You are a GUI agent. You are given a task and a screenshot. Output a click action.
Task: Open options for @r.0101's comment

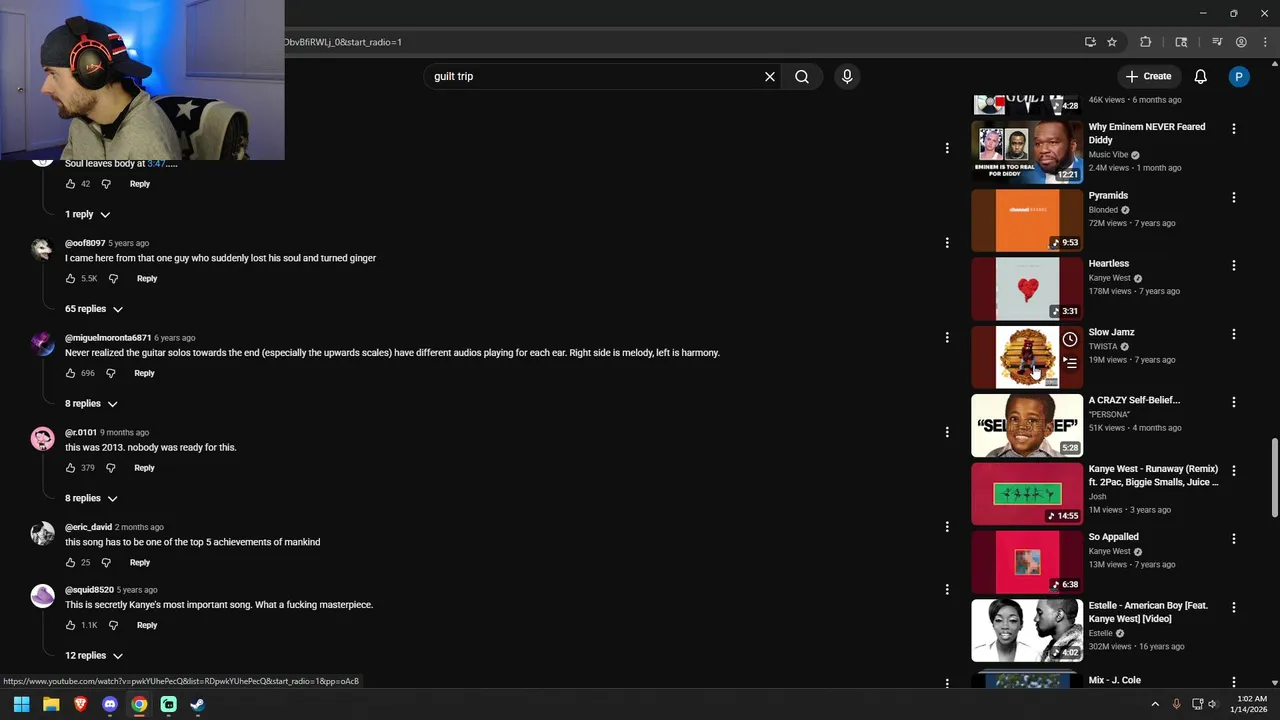tap(947, 432)
